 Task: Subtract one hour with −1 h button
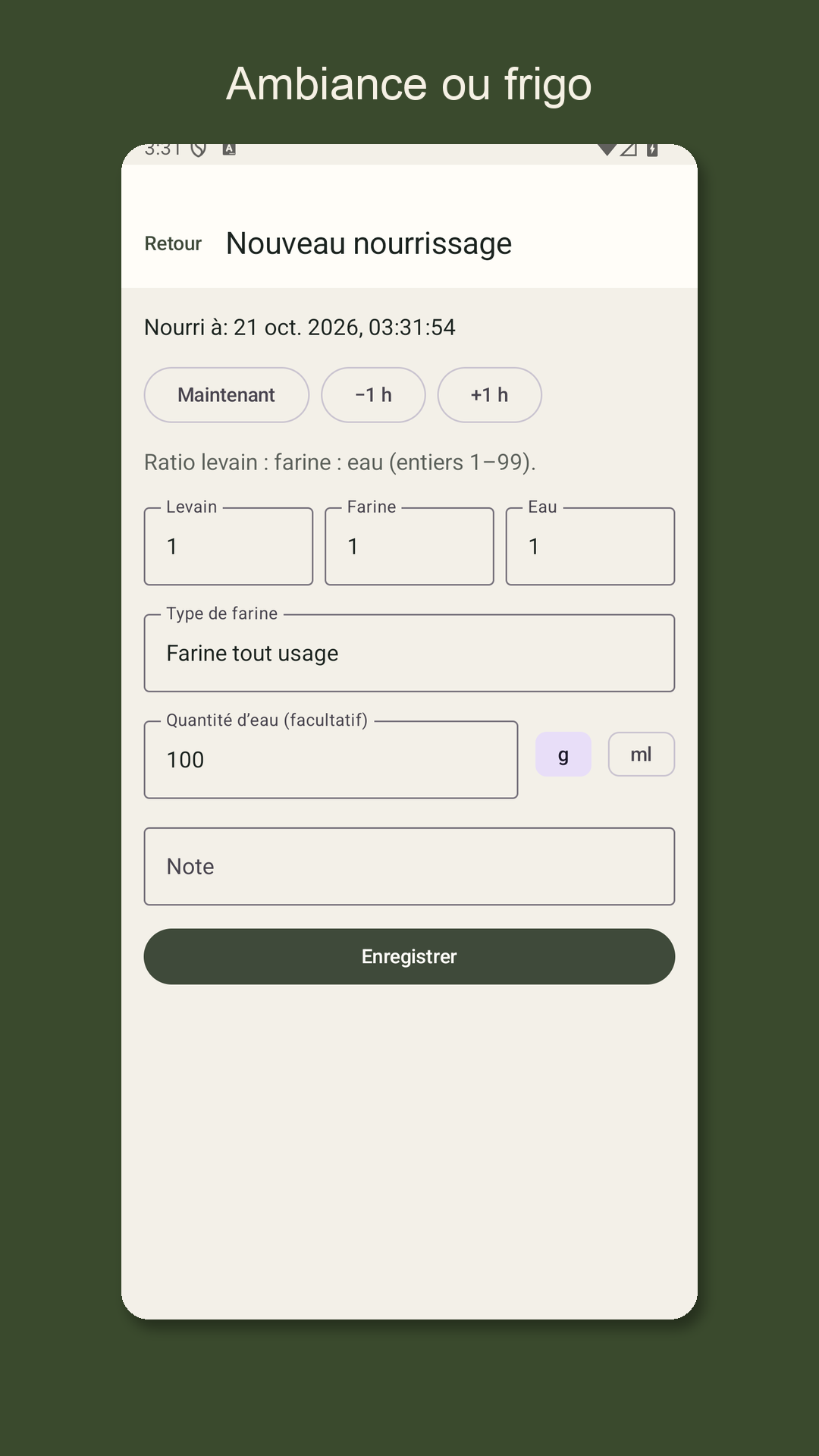coord(373,395)
